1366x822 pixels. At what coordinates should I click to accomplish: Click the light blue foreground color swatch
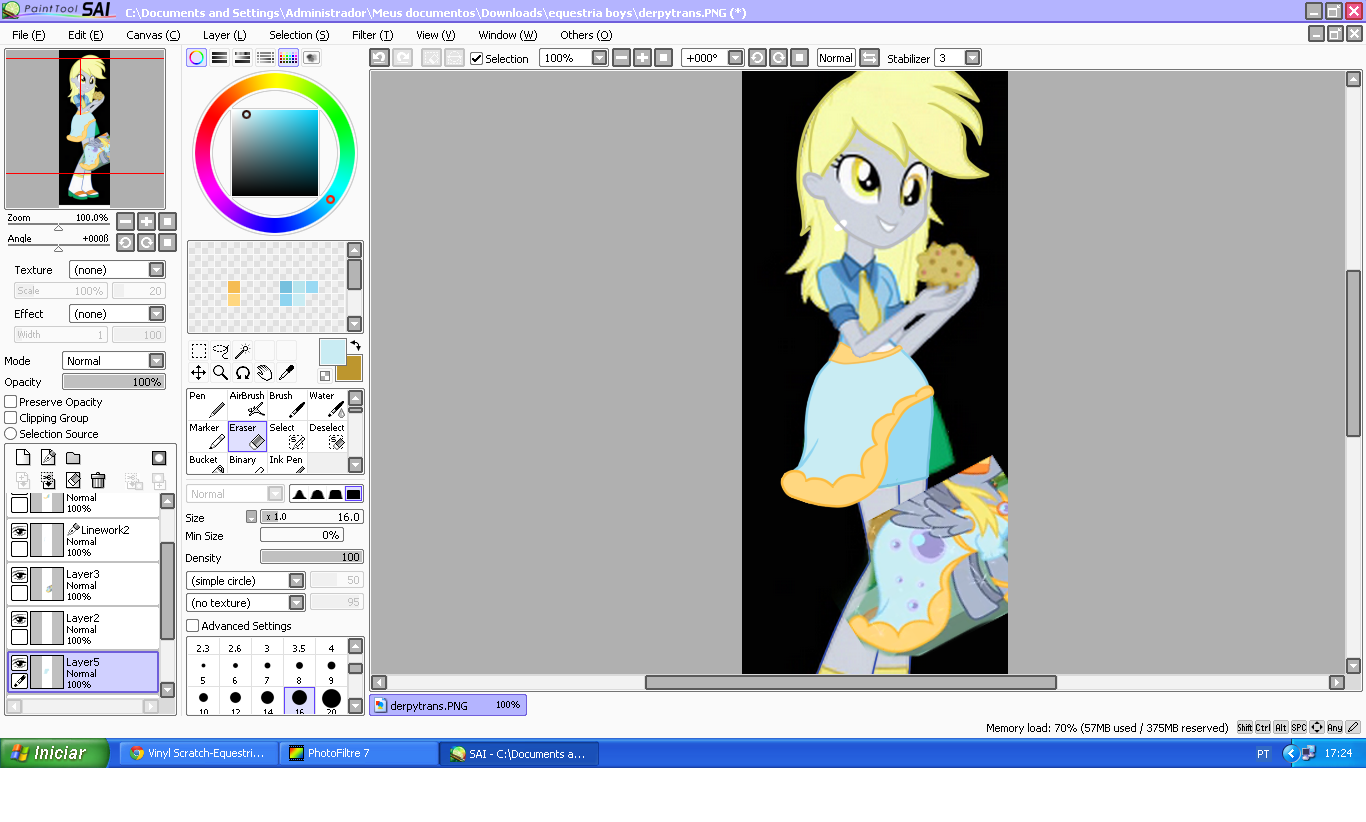[x=332, y=352]
